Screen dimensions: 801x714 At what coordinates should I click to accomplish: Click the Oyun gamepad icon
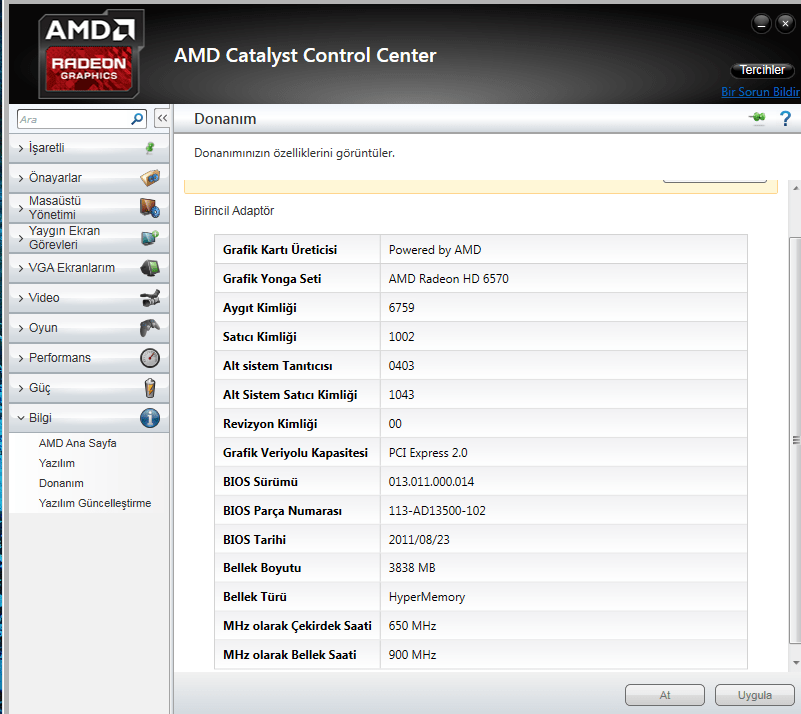pos(150,328)
